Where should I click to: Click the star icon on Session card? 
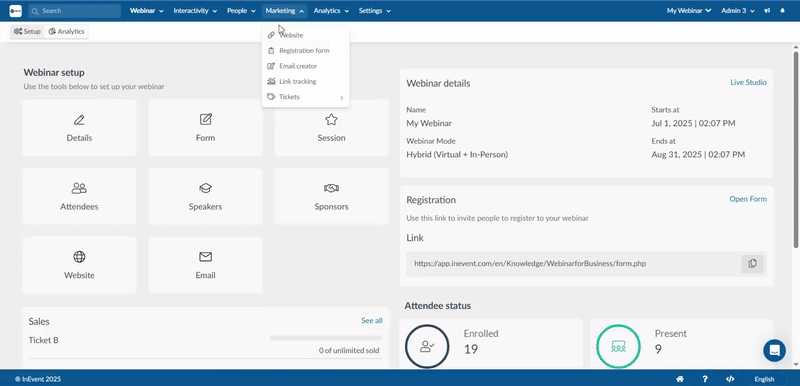click(331, 120)
